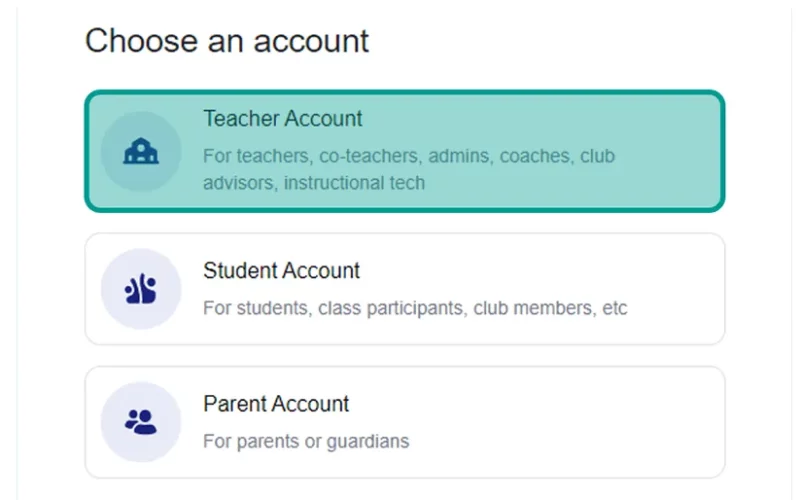800x500 pixels.
Task: Click the circular badge behind teacher icon
Action: point(141,152)
